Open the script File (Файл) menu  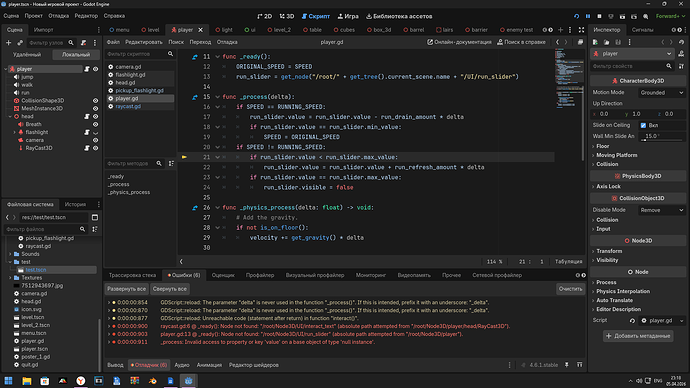tap(113, 42)
